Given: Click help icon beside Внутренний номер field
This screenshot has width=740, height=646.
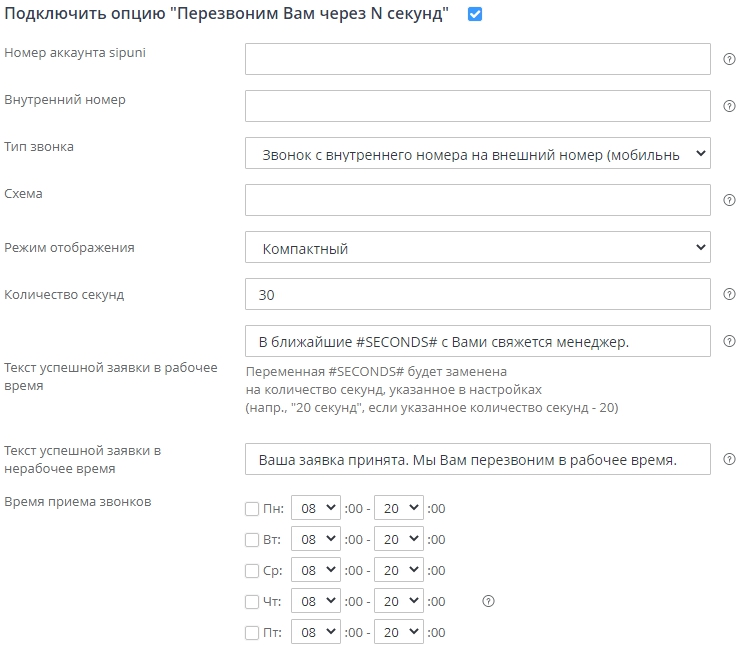Looking at the screenshot, I should pyautogui.click(x=729, y=106).
